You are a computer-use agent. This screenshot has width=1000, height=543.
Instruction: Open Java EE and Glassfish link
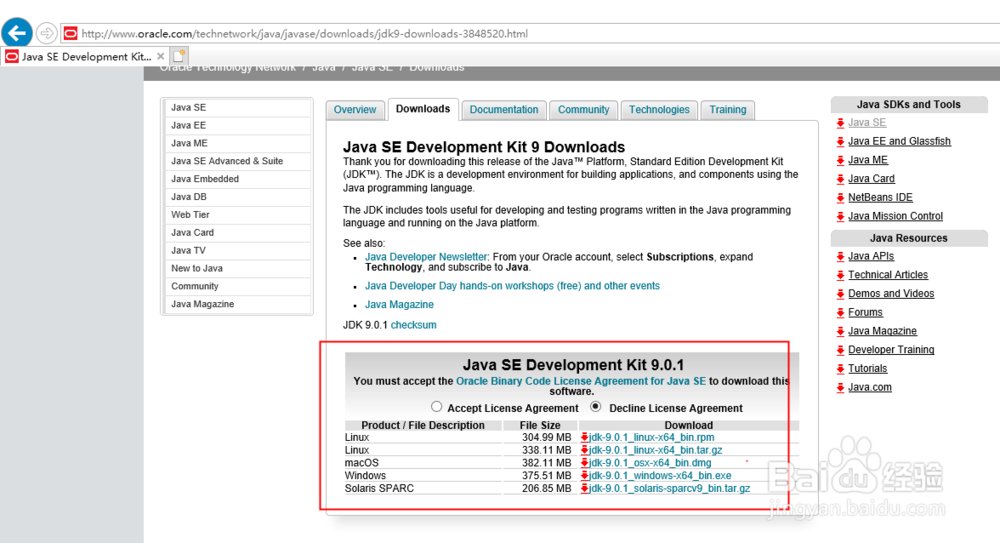coord(899,141)
